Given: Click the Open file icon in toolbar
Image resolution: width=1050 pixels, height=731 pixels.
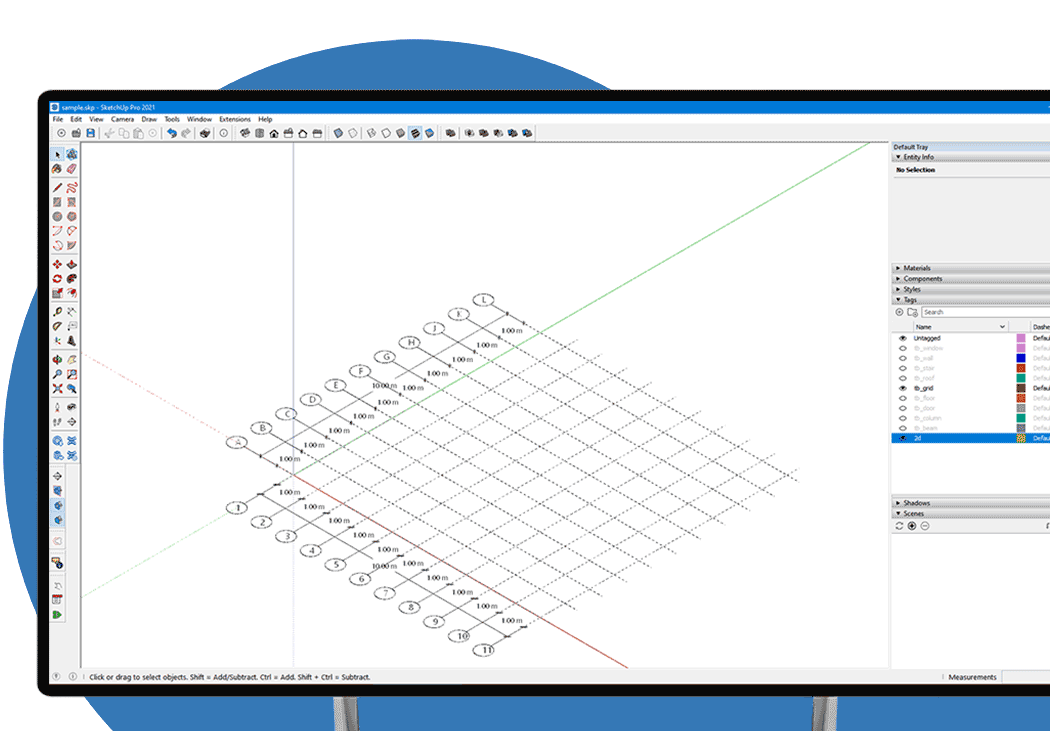Looking at the screenshot, I should coord(76,133).
